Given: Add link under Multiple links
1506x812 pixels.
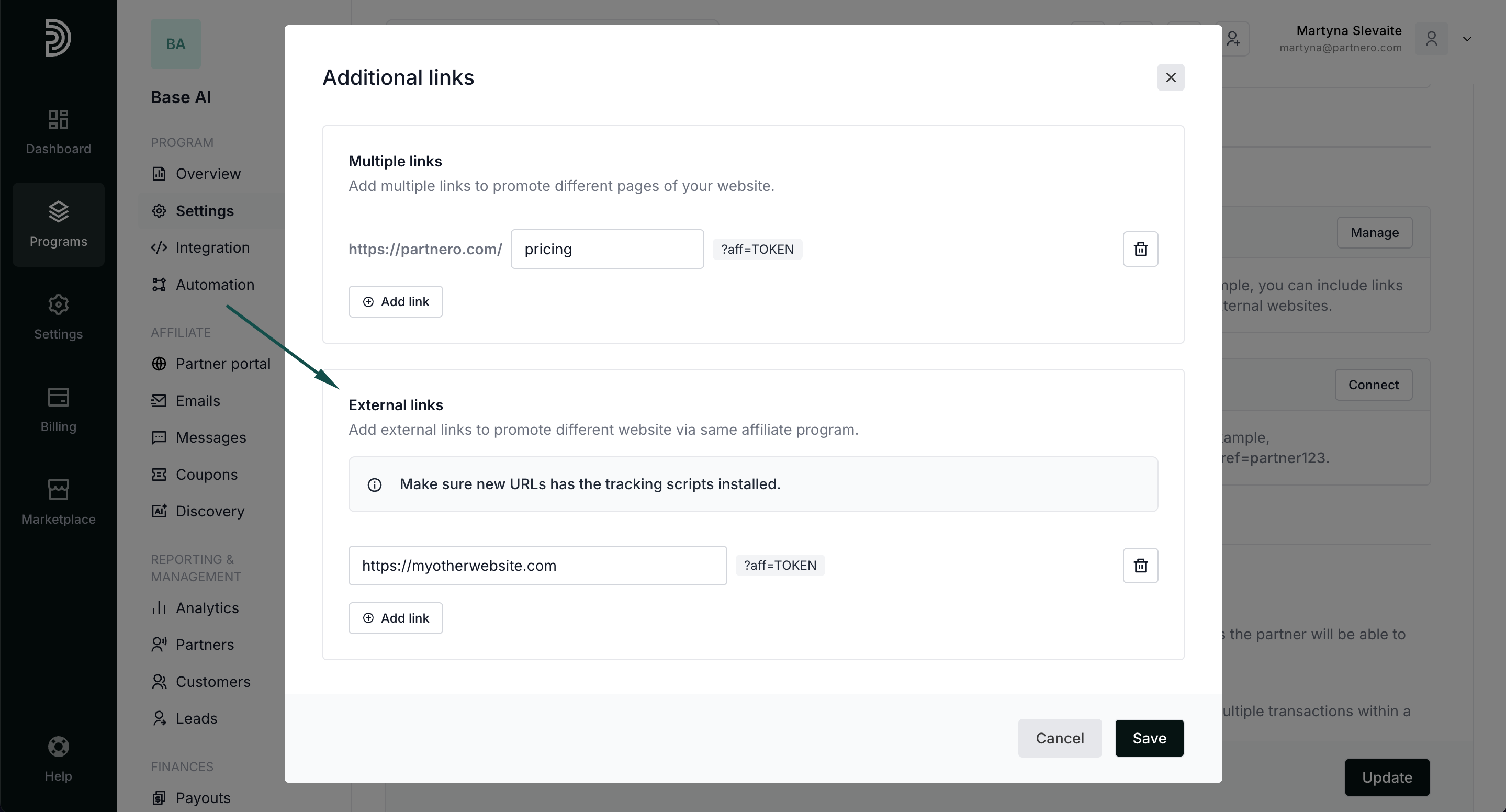Looking at the screenshot, I should pyautogui.click(x=395, y=302).
